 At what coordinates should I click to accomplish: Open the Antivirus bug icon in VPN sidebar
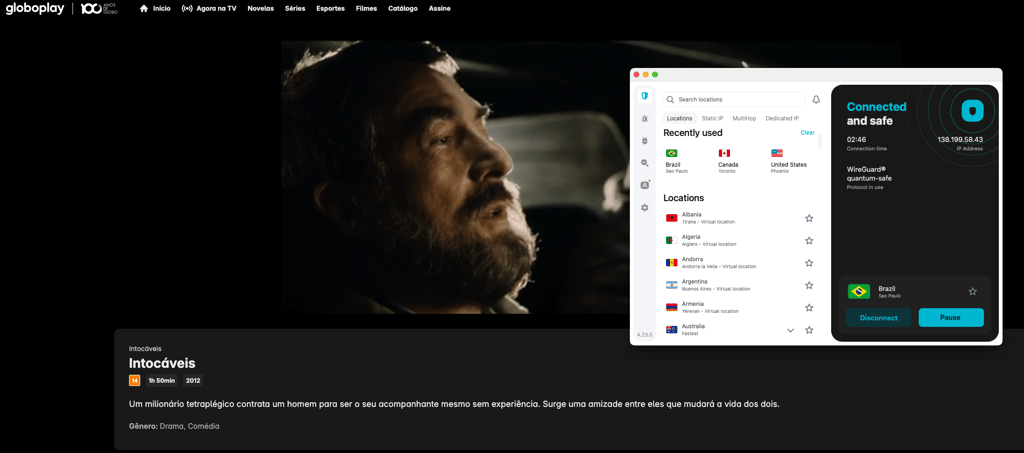coord(645,141)
